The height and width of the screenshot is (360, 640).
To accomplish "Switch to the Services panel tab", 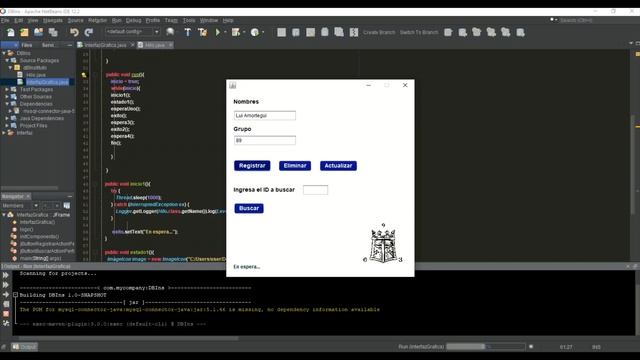I will (x=48, y=45).
